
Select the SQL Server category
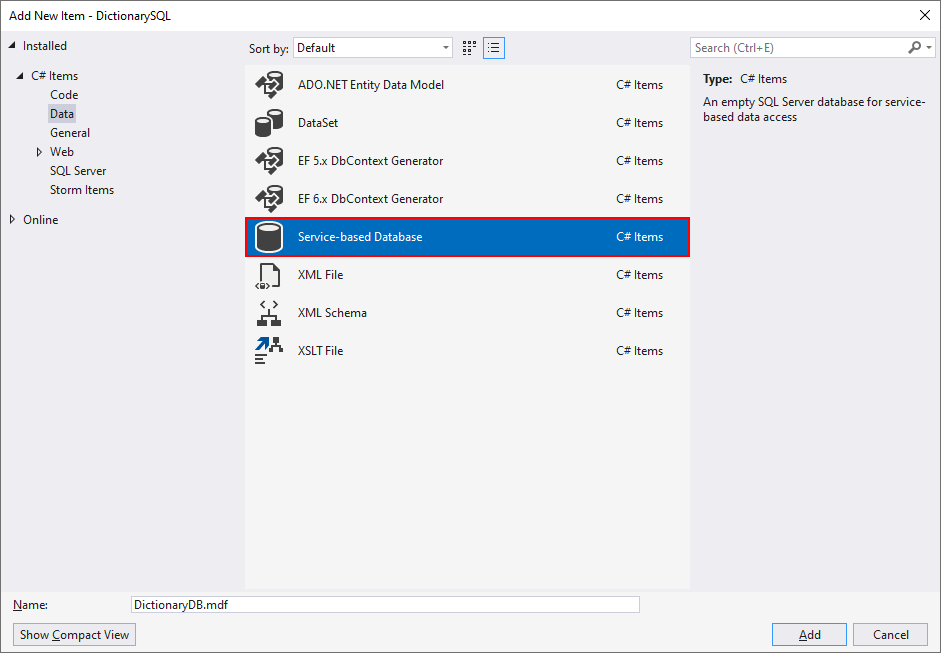click(78, 171)
